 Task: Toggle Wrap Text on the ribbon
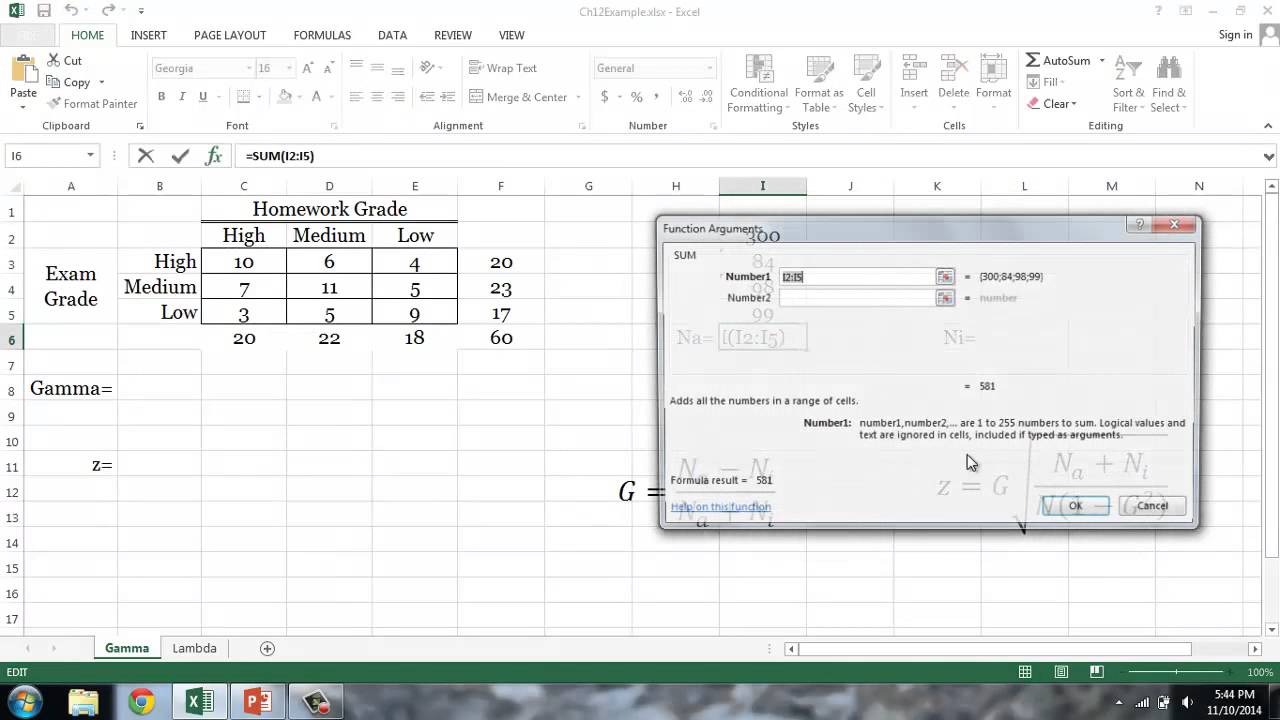(x=503, y=68)
